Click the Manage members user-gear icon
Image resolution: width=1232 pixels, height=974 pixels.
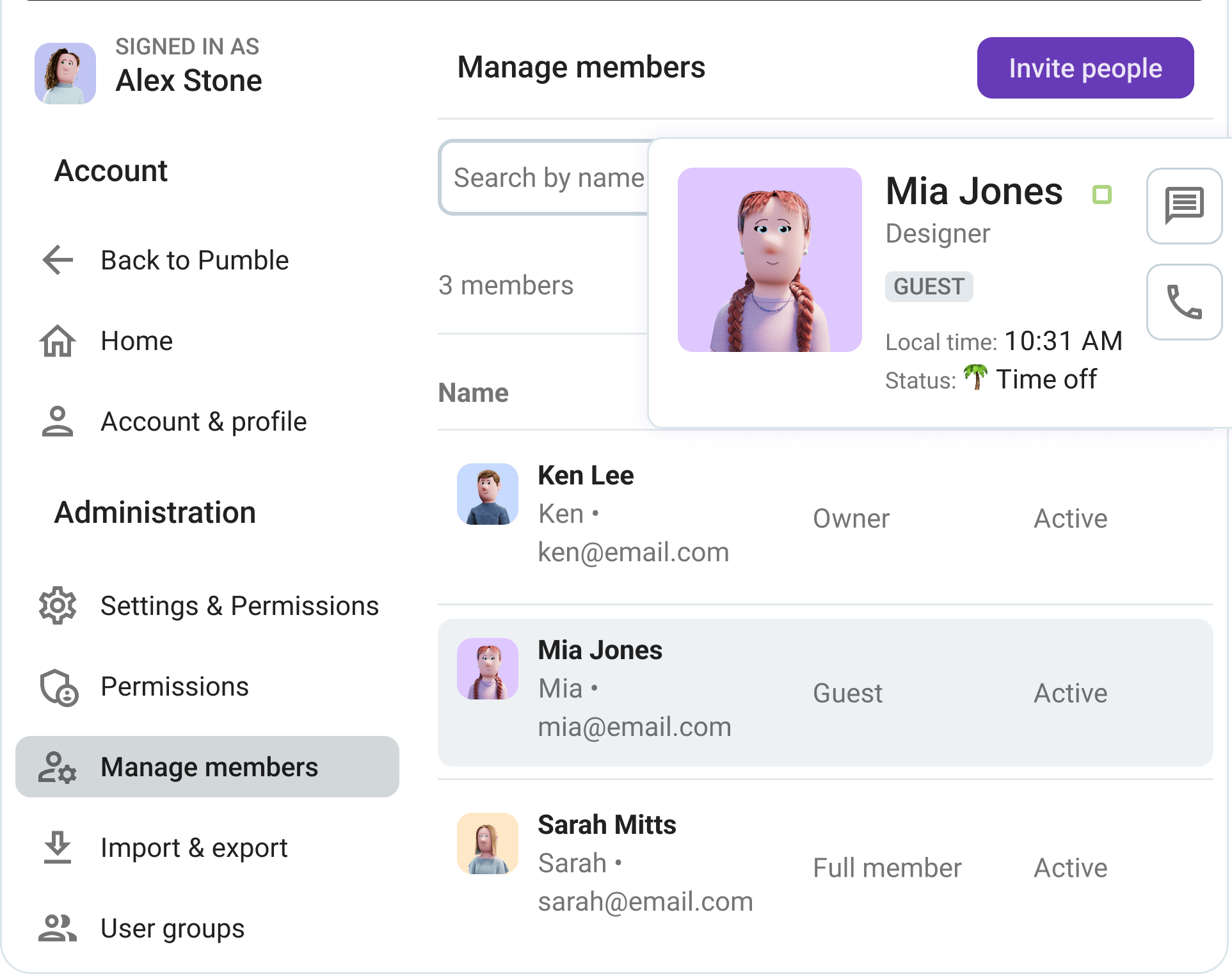(58, 767)
